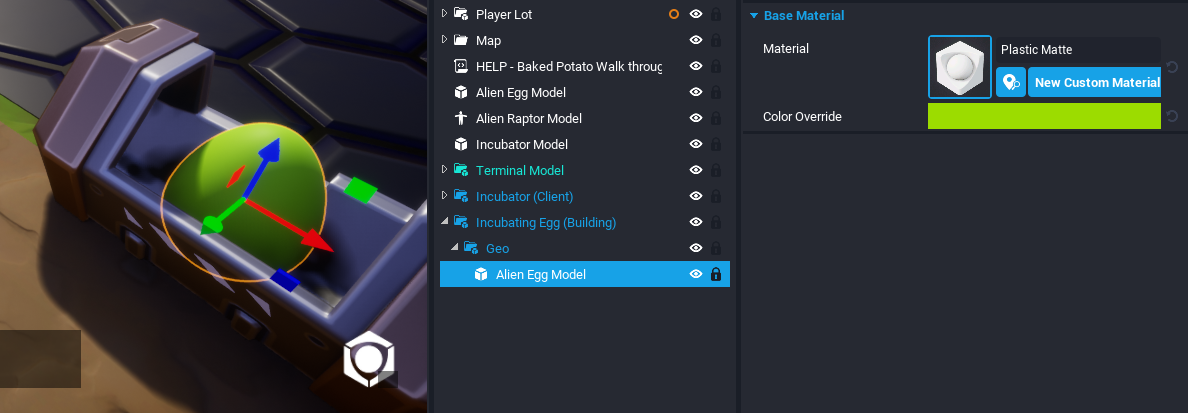Click the lock icon on Alien Egg Model selected row
Screen dimensions: 1188x413
click(x=716, y=274)
